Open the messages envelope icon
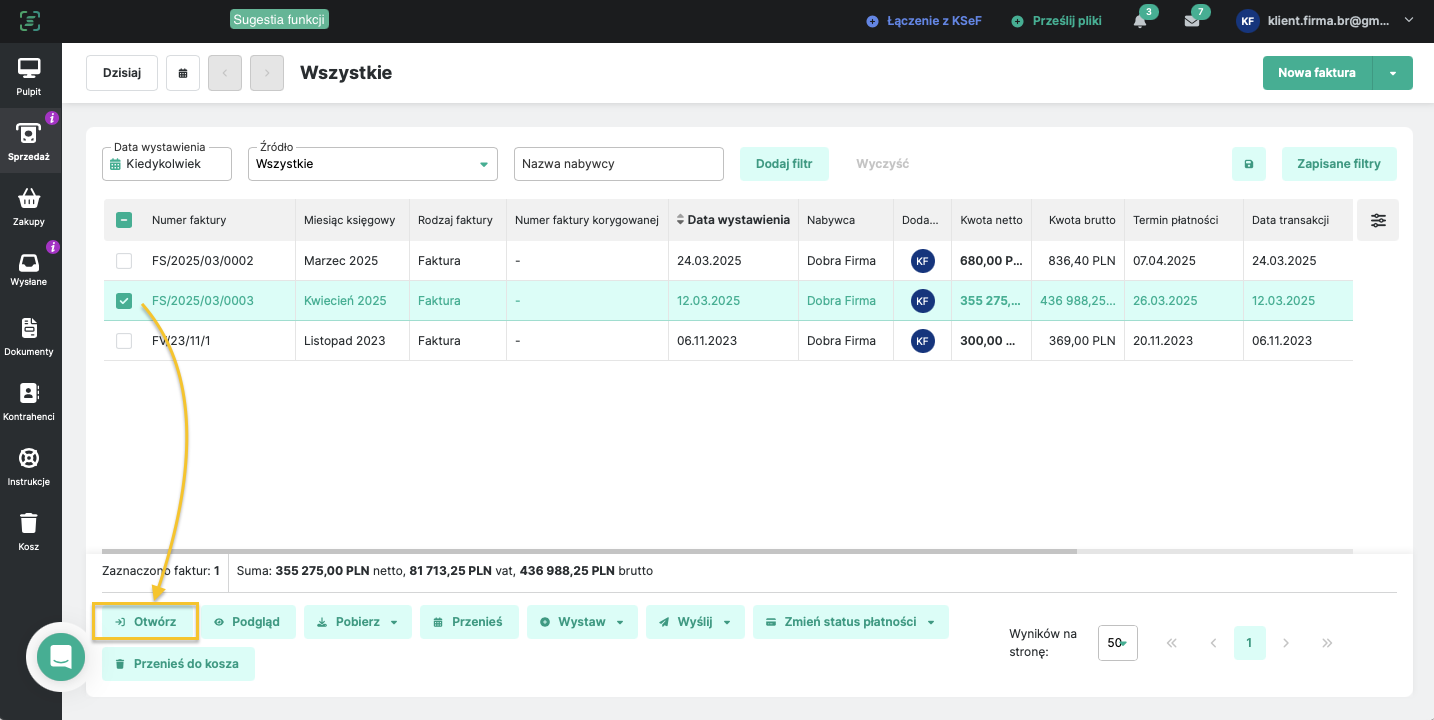 coord(1192,21)
